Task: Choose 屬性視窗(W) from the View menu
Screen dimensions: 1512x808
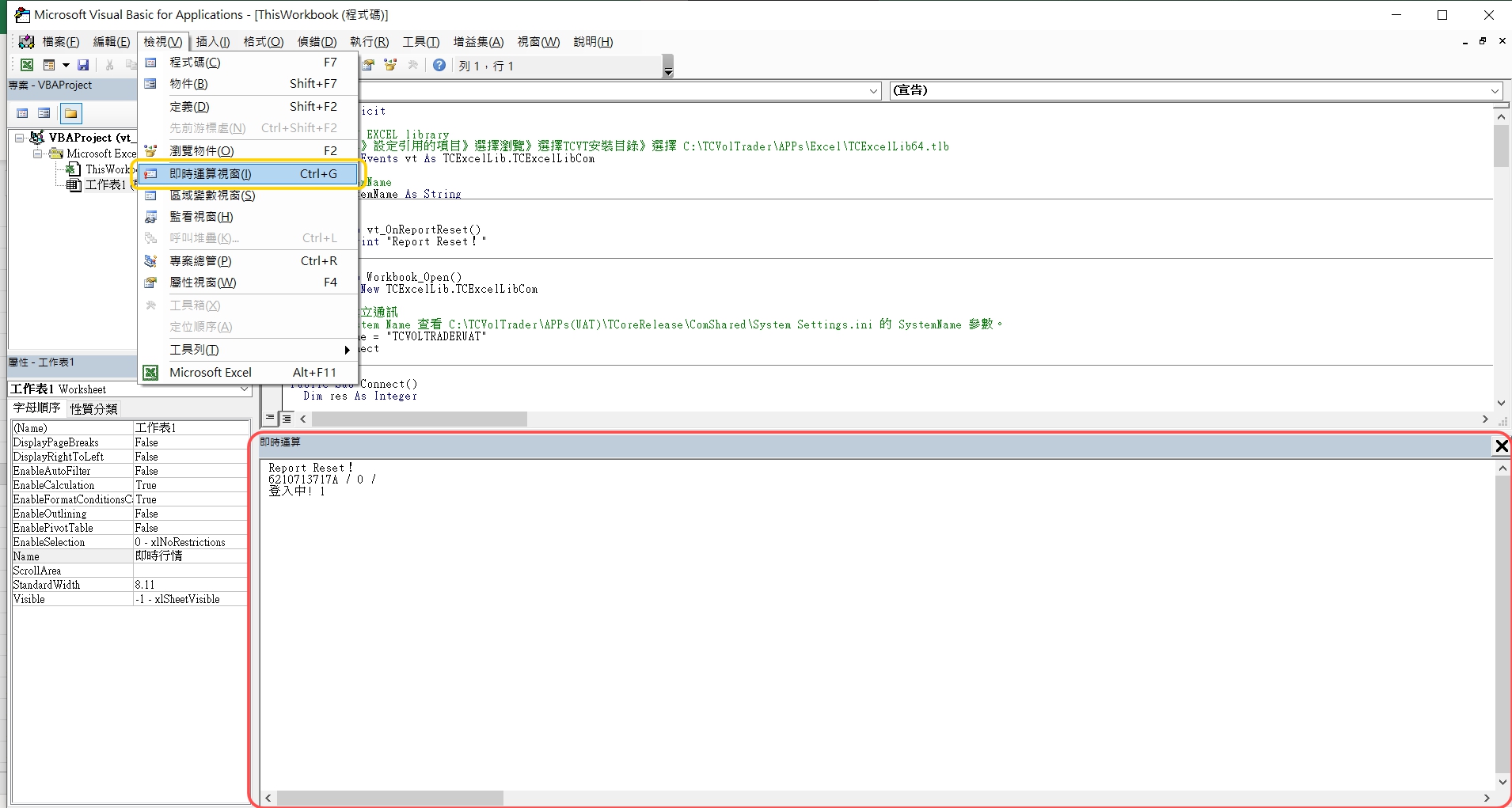Action: 249,282
